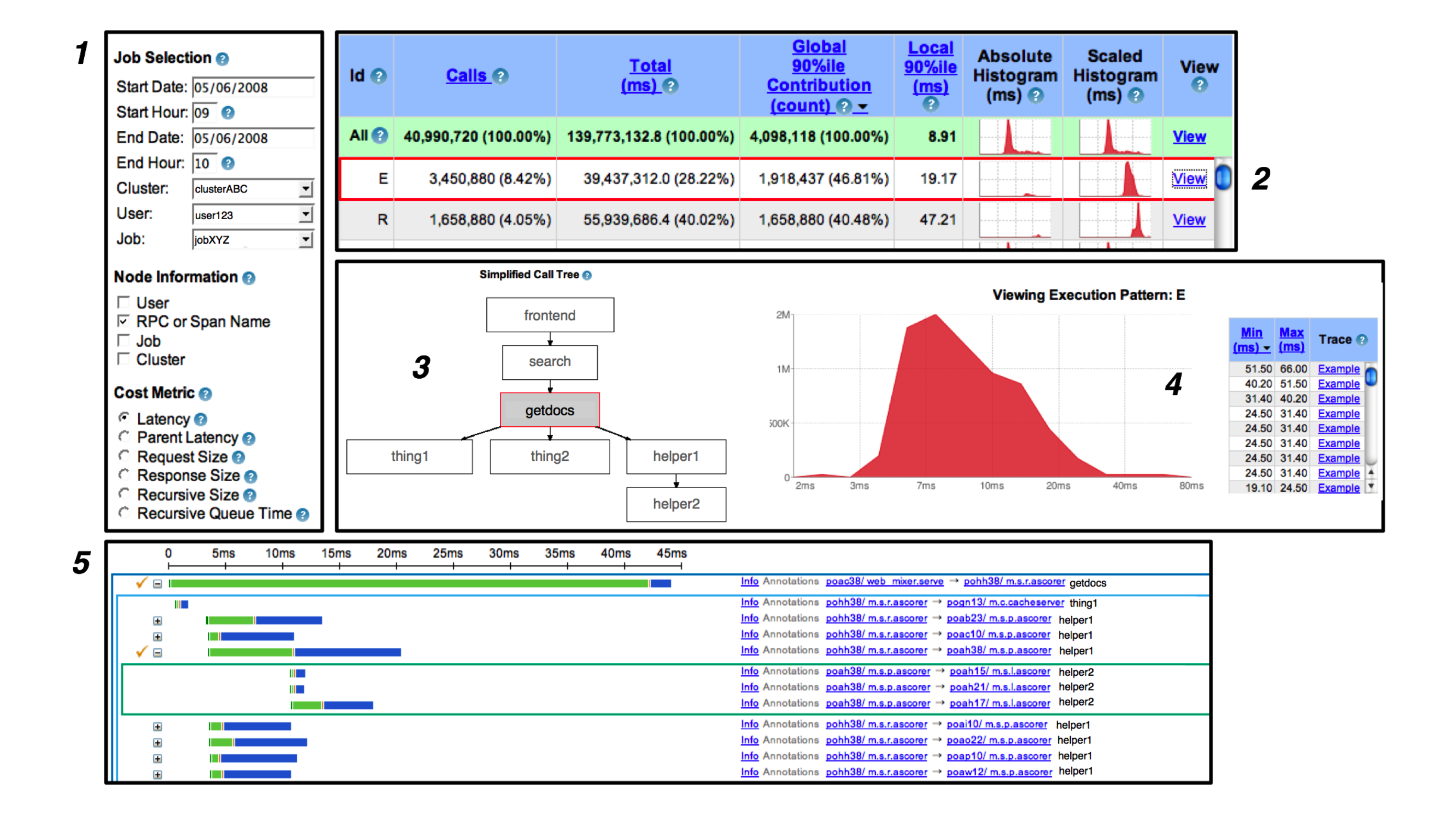Viewport: 1456px width, 815px height.
Task: Open Cost Metric help icon
Action: [206, 394]
